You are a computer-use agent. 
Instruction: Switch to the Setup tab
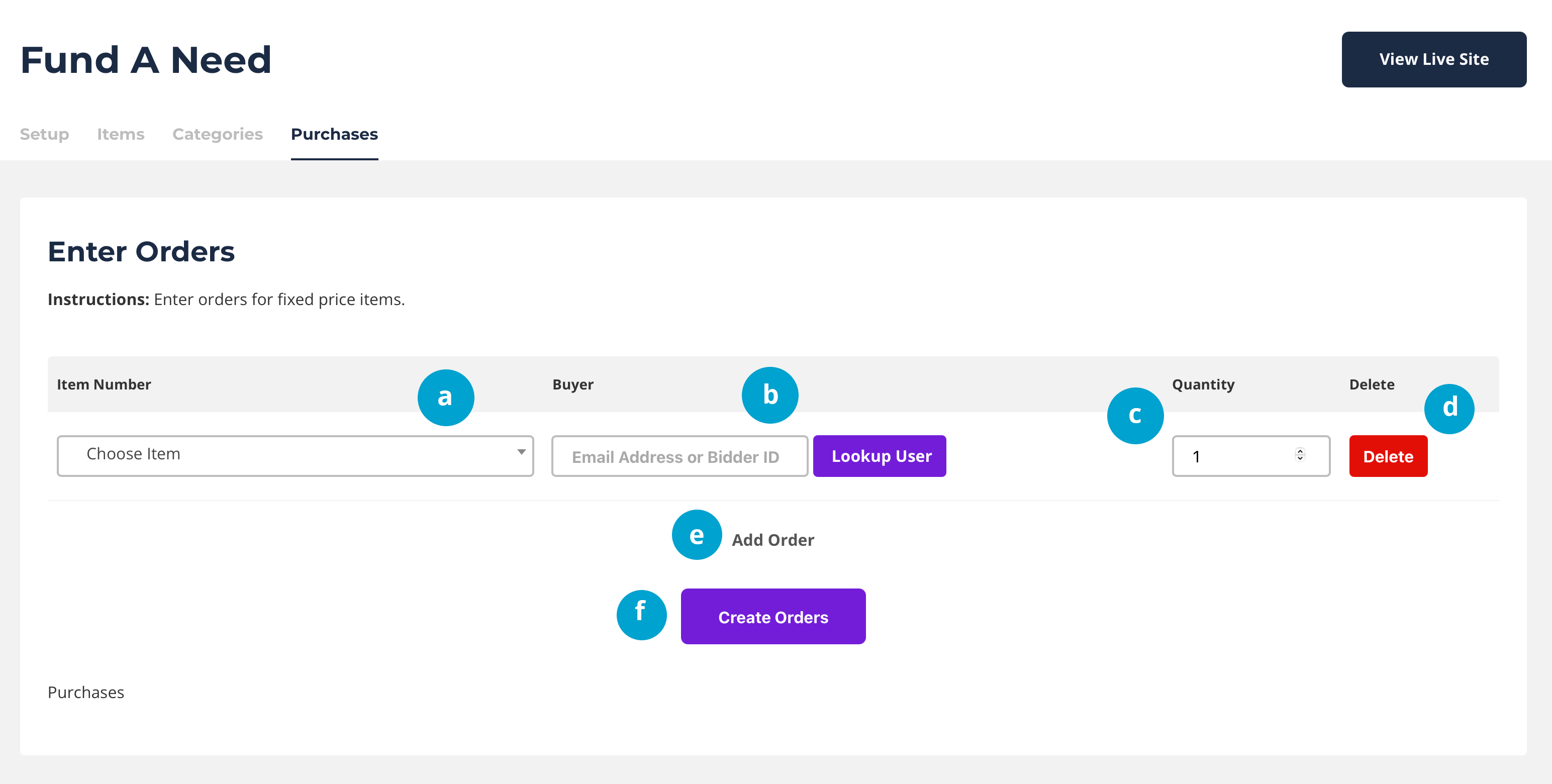tap(44, 134)
